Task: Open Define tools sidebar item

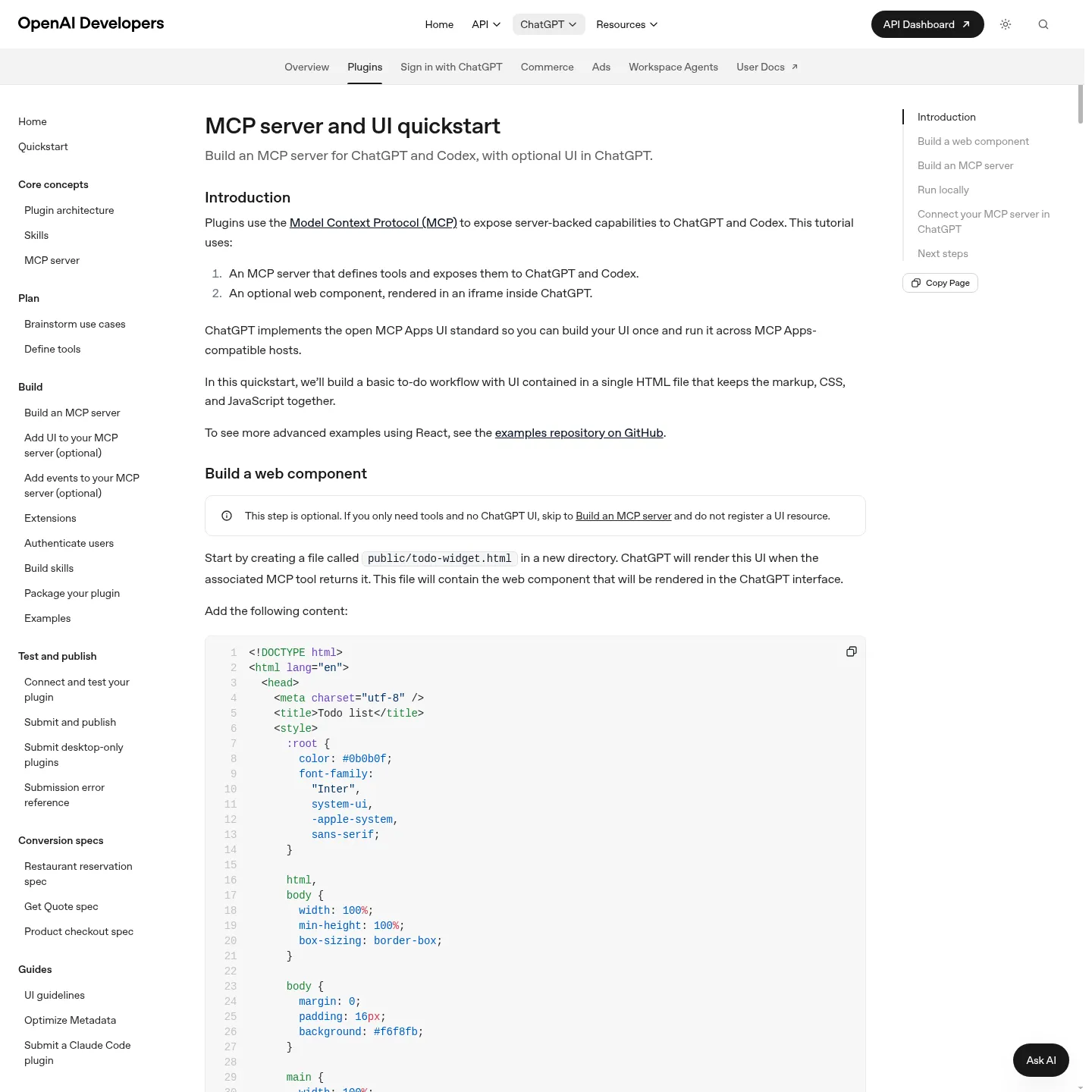Action: tap(52, 349)
